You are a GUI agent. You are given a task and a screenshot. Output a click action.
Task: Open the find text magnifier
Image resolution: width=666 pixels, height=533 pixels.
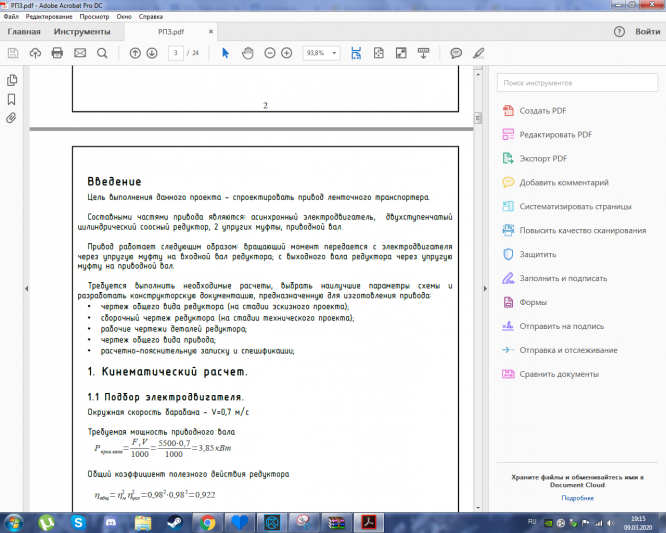click(x=102, y=53)
